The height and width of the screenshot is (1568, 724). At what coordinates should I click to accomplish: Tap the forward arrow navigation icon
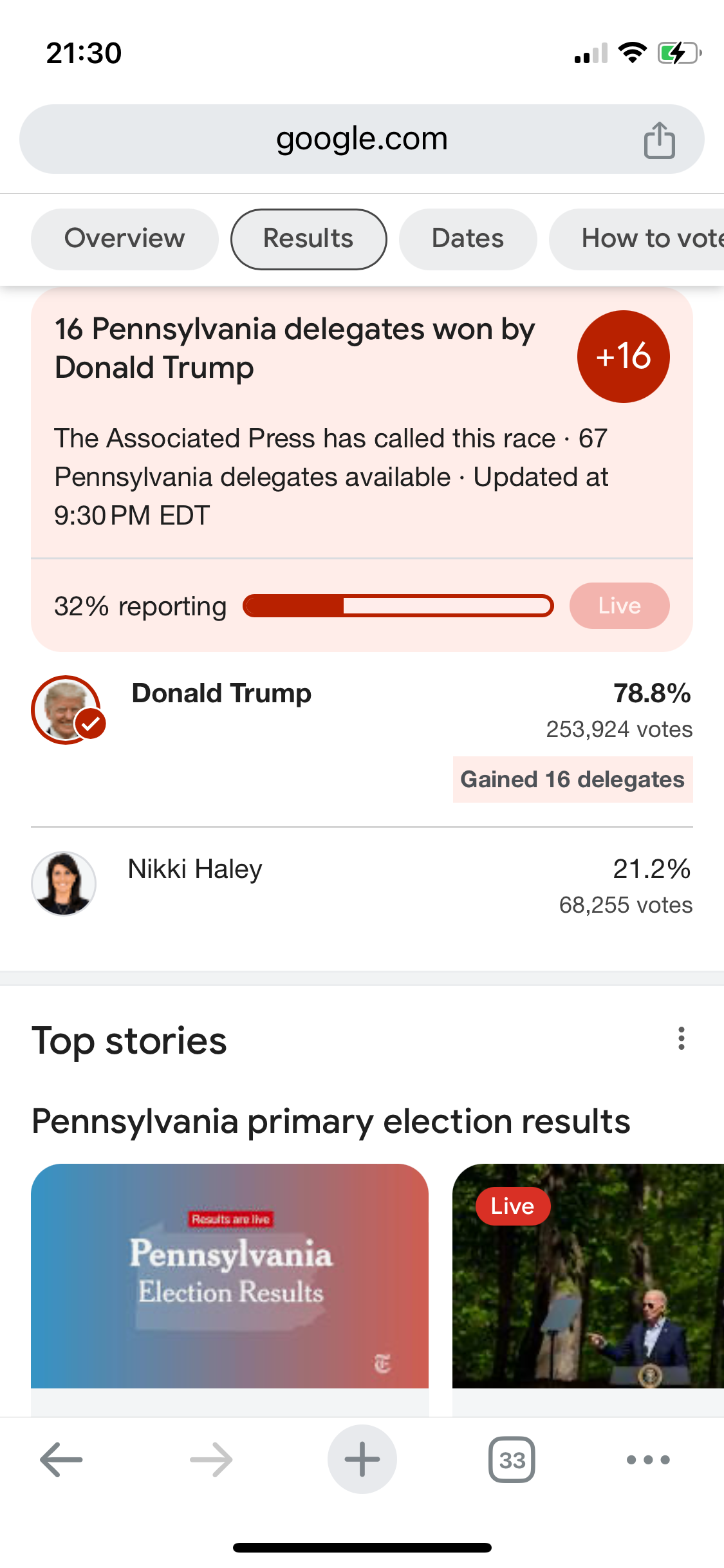pyautogui.click(x=211, y=1459)
